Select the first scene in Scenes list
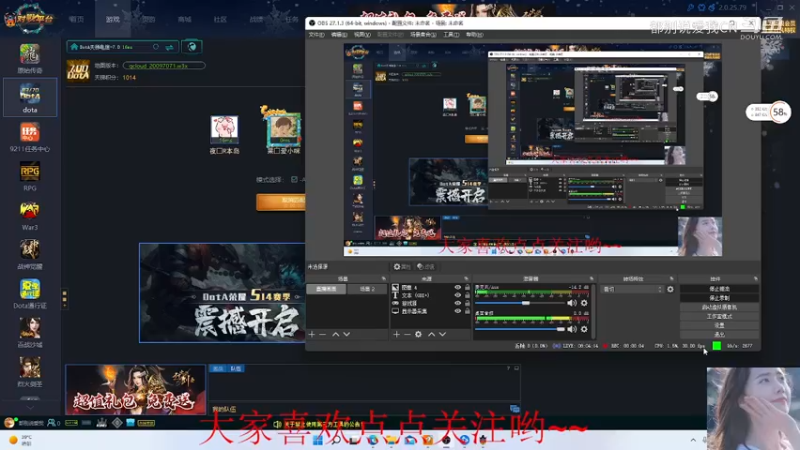800x450 pixels. click(326, 289)
